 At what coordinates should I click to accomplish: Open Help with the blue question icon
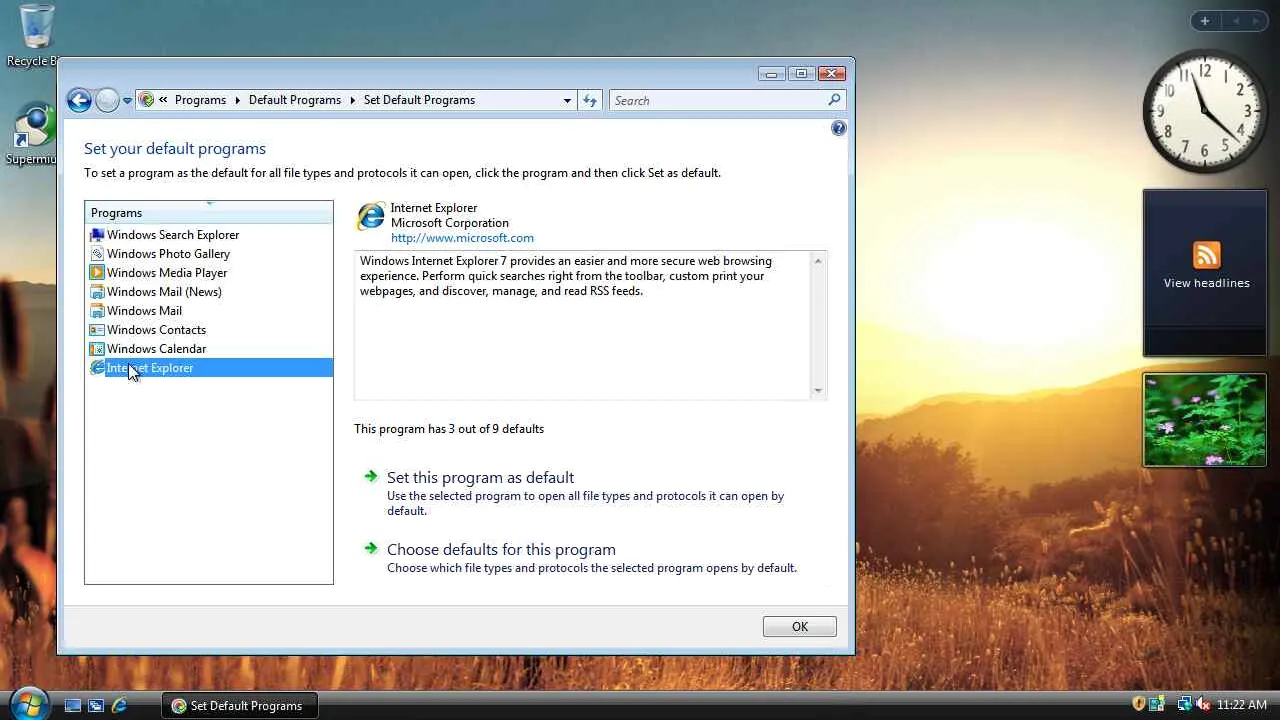click(x=839, y=128)
